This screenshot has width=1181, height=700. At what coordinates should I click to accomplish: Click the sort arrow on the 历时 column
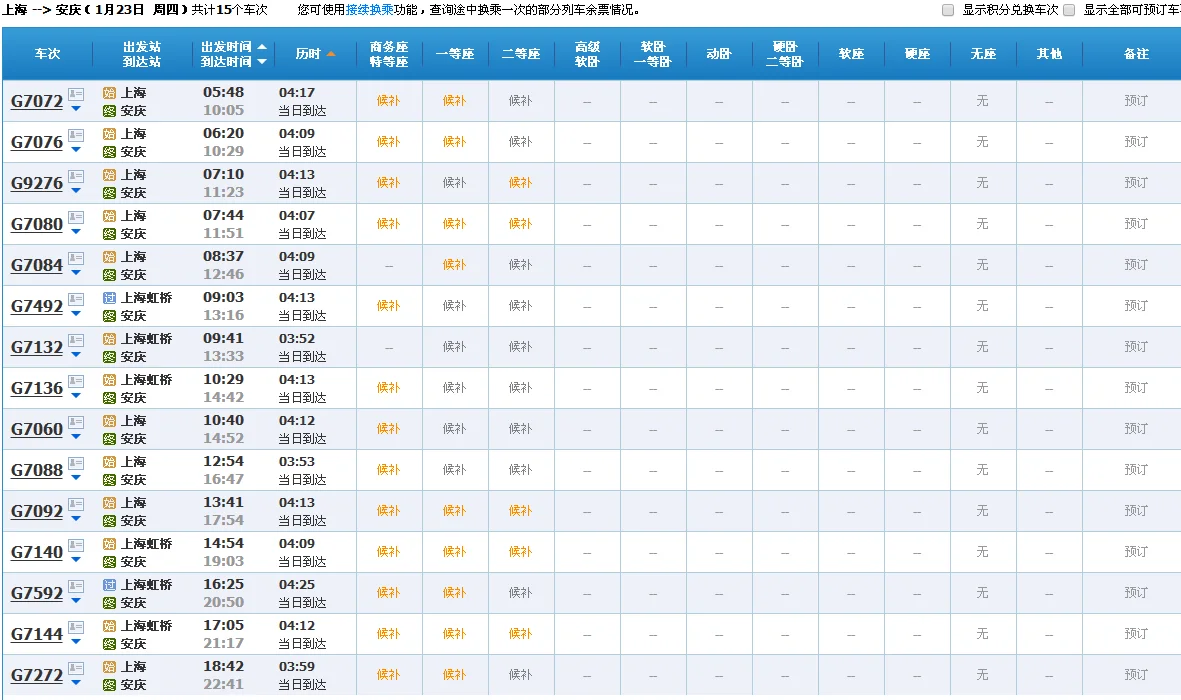[331, 53]
